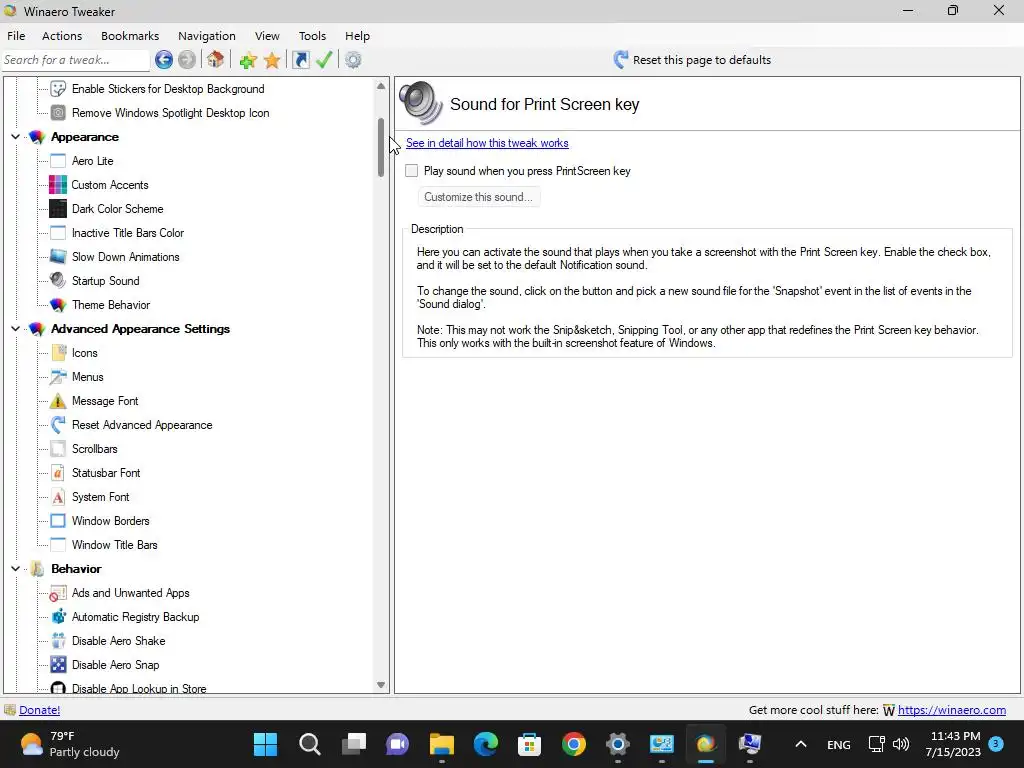
Task: Click the Enable Stickers for Desktop icon
Action: click(58, 89)
